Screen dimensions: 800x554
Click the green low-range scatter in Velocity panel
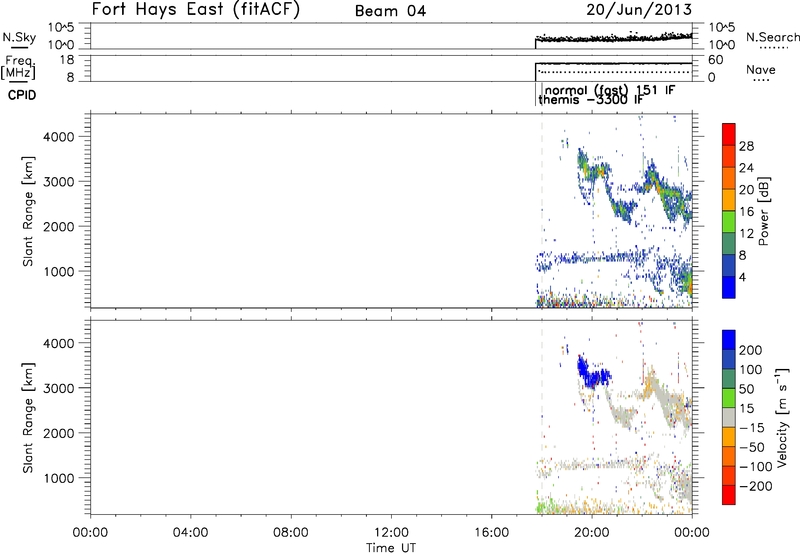[x=548, y=506]
